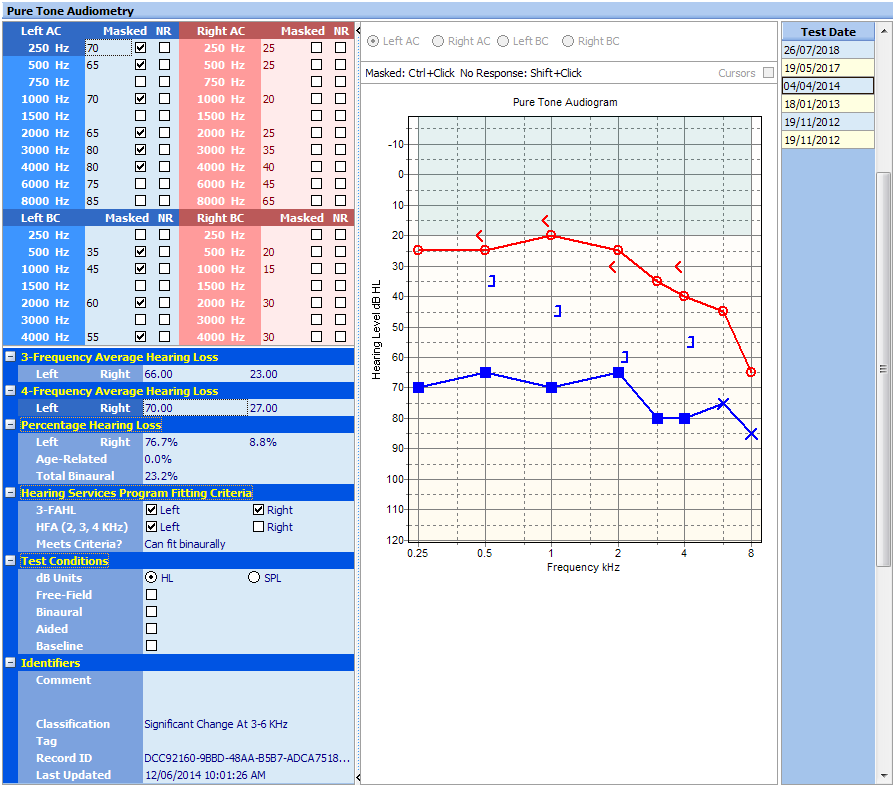
Task: Check NR for Left AC 8000 Hz
Action: pos(164,201)
